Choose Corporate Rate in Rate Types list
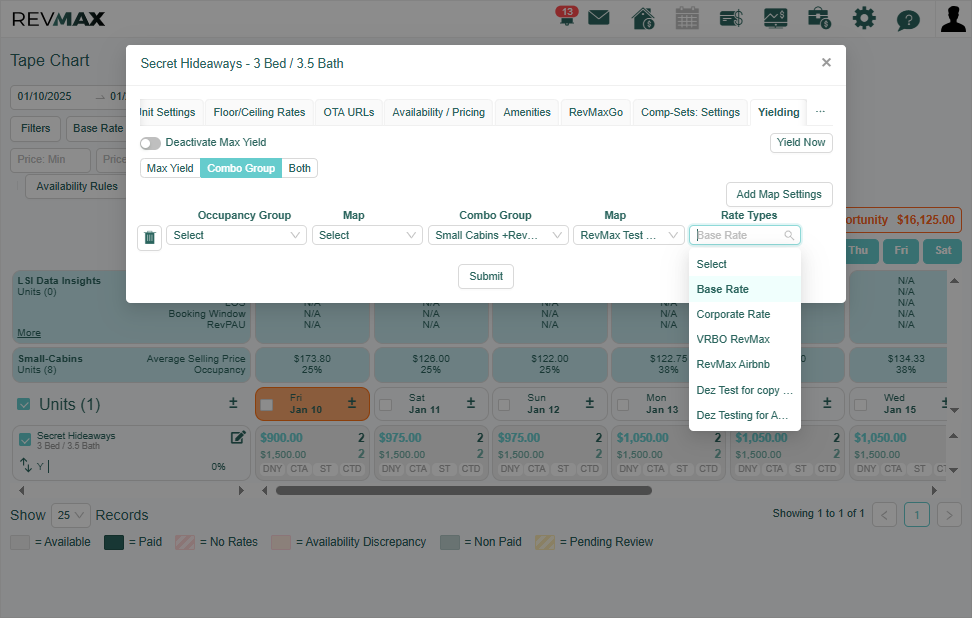The image size is (972, 618). pos(744,314)
